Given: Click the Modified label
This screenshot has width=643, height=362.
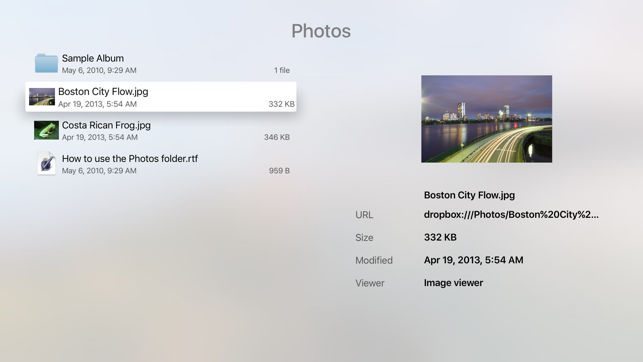Looking at the screenshot, I should tap(374, 260).
